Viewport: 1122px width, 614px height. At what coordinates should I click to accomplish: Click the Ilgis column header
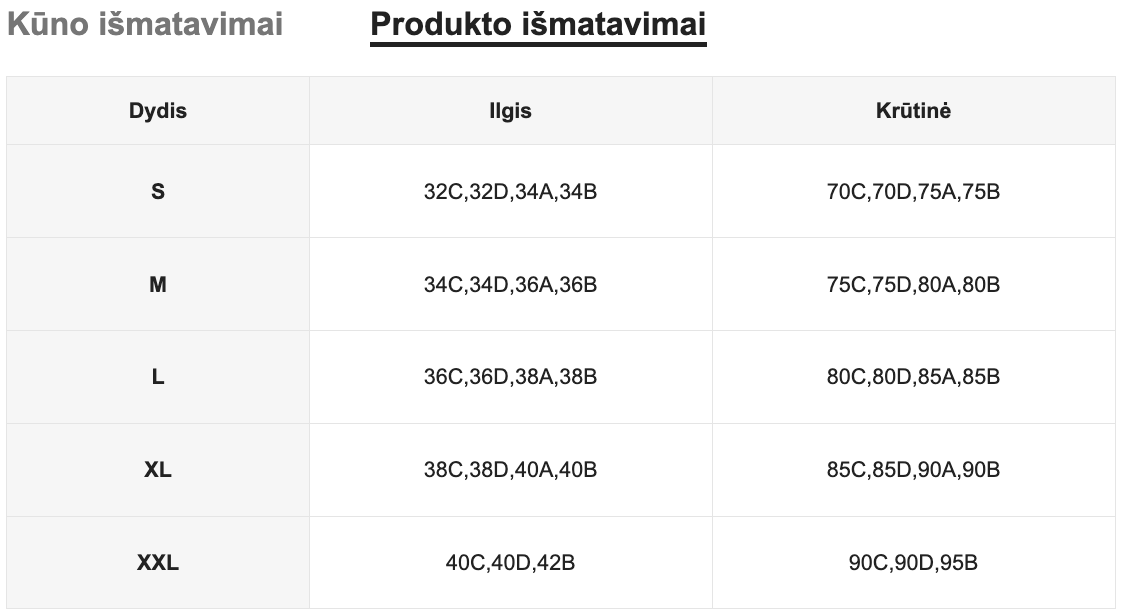(x=510, y=111)
